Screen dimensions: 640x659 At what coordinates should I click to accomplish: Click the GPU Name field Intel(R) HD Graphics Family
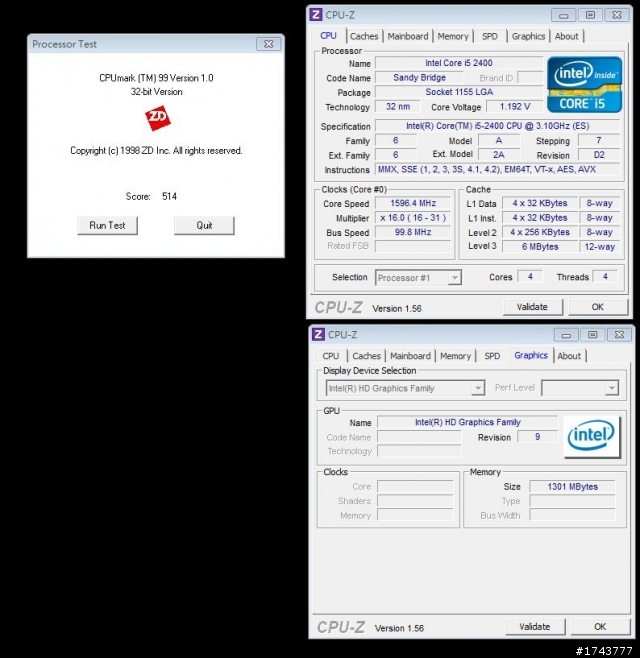[468, 422]
